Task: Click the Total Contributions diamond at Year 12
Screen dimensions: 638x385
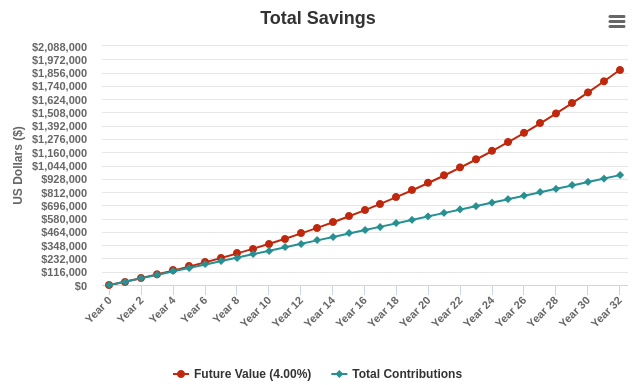Action: 301,244
